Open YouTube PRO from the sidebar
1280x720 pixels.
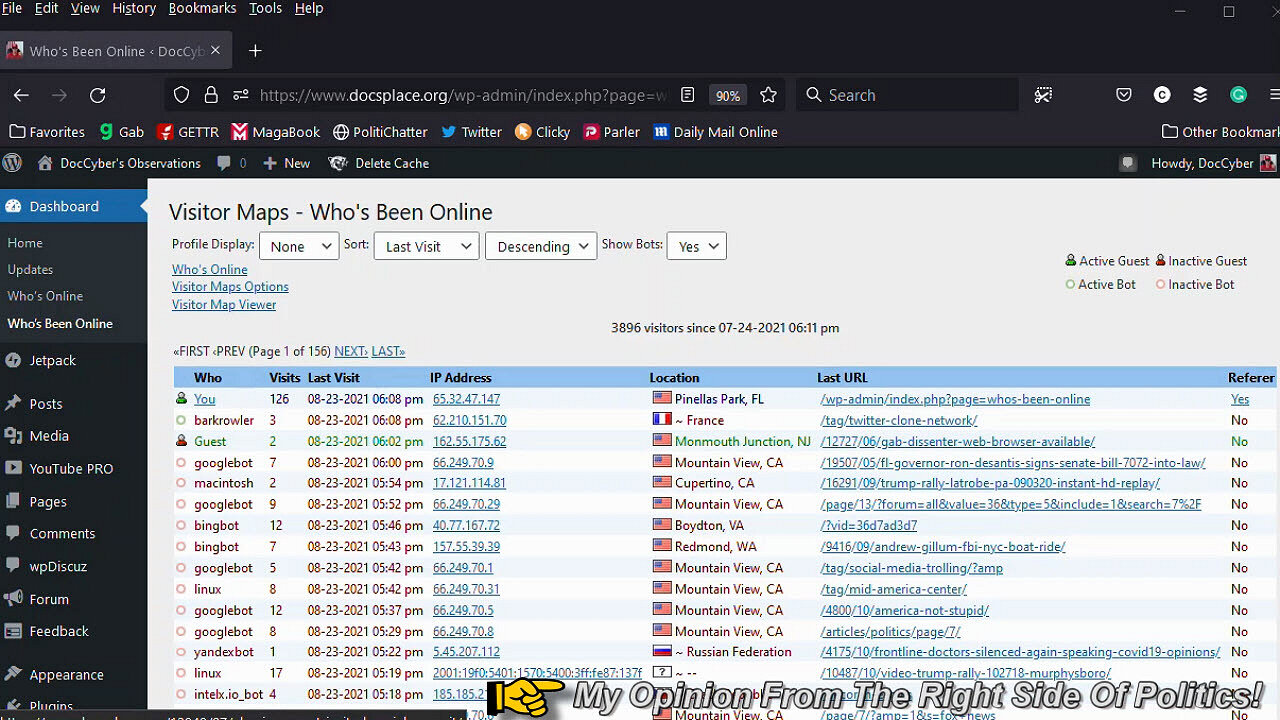[71, 468]
